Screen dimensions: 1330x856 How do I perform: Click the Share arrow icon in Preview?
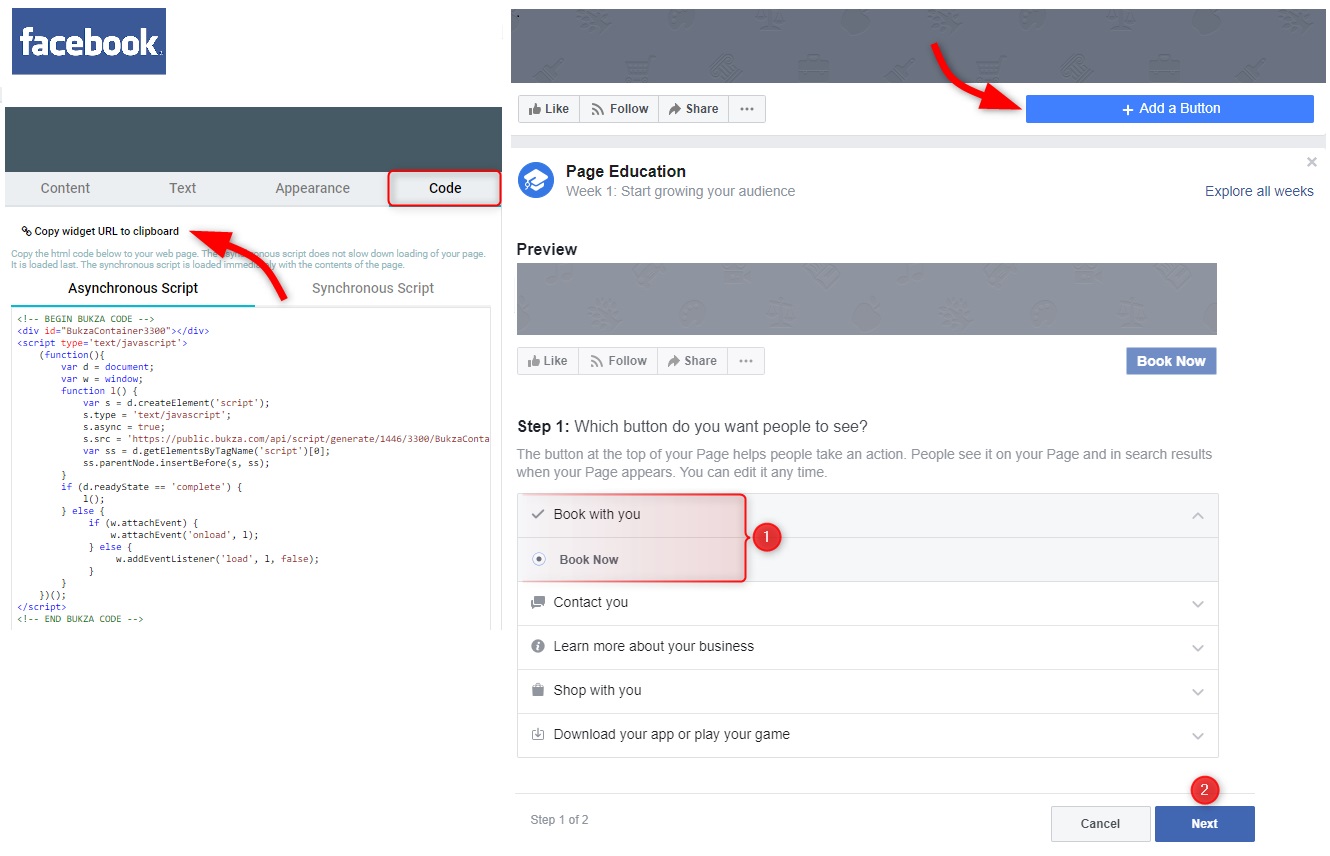coord(672,360)
